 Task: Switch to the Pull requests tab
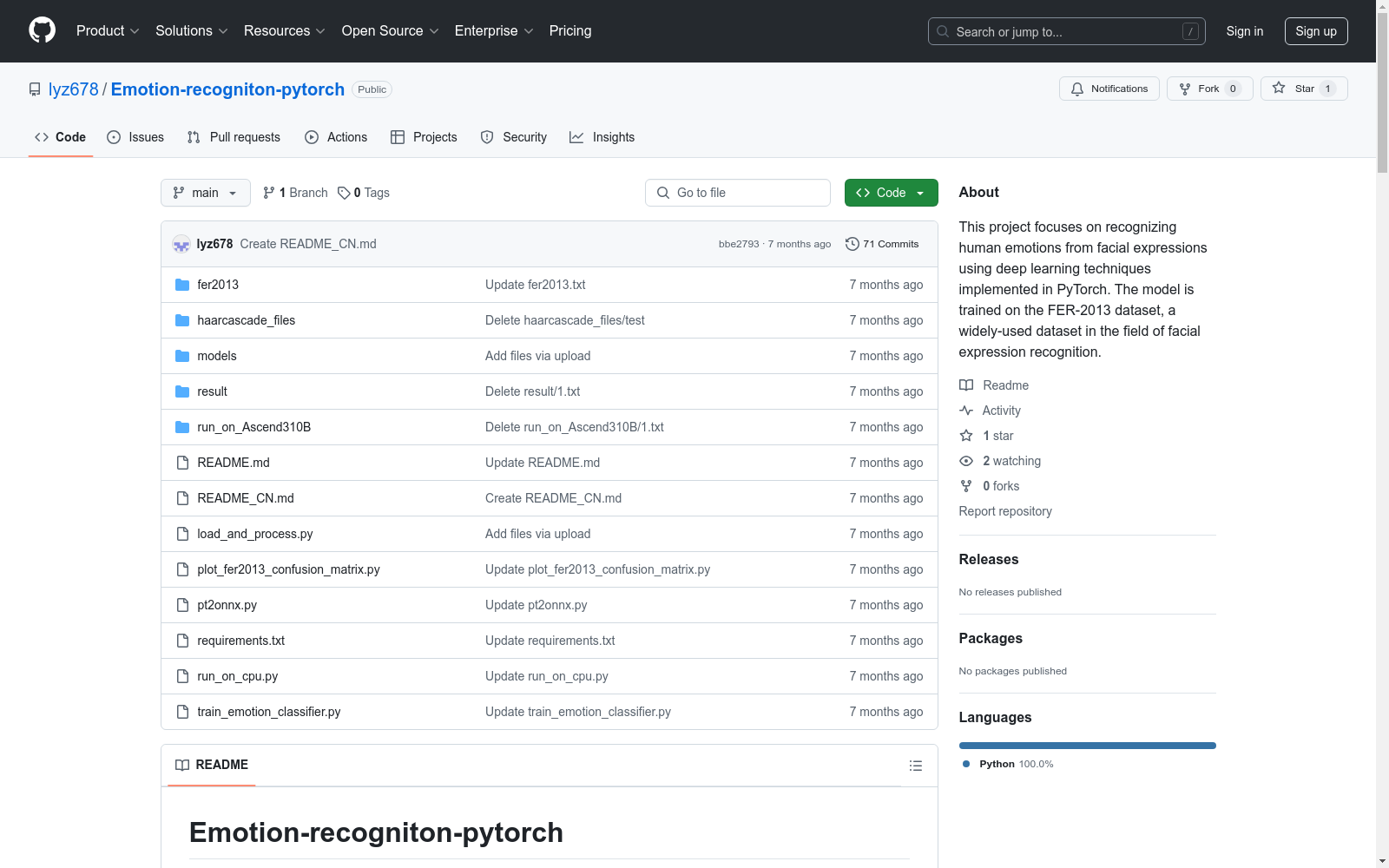pos(234,137)
